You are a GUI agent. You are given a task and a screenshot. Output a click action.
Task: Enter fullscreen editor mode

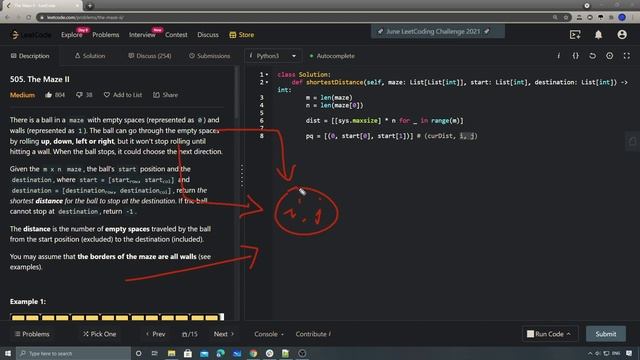pyautogui.click(x=627, y=56)
